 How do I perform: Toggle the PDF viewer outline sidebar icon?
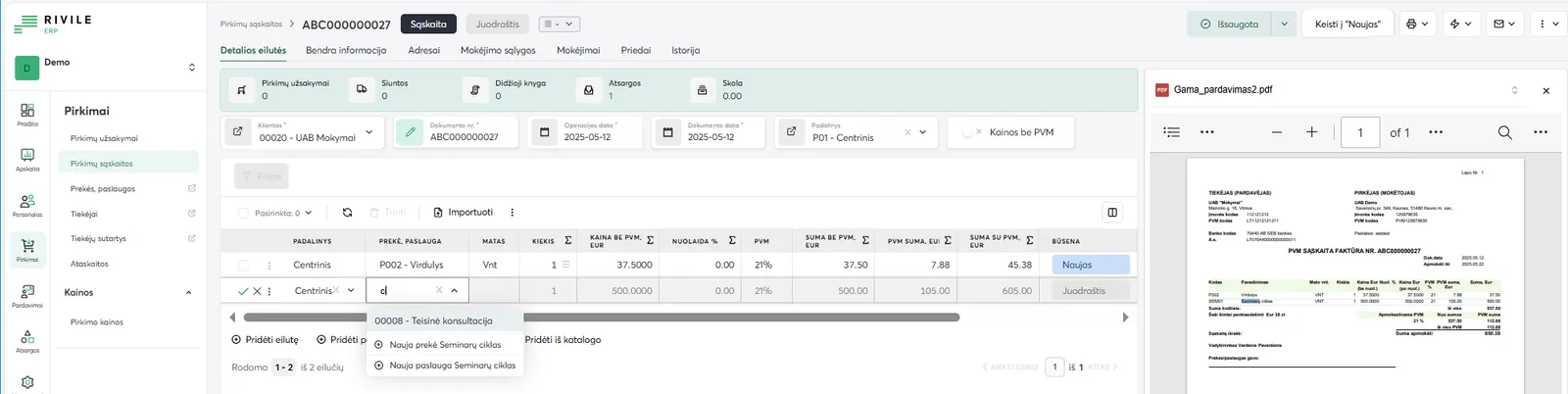point(1171,131)
